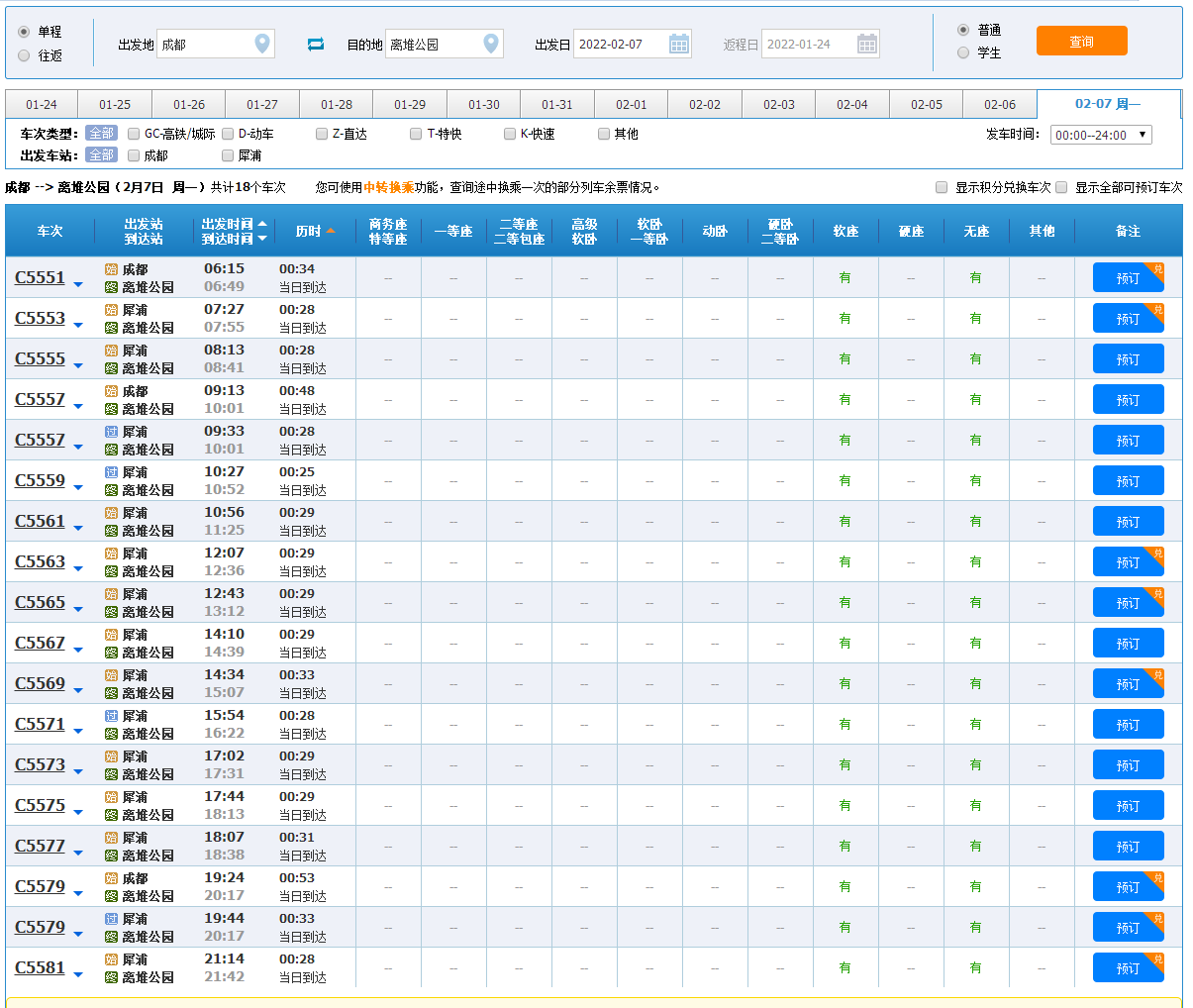Click location pin icon in 出发地 field

click(x=262, y=44)
